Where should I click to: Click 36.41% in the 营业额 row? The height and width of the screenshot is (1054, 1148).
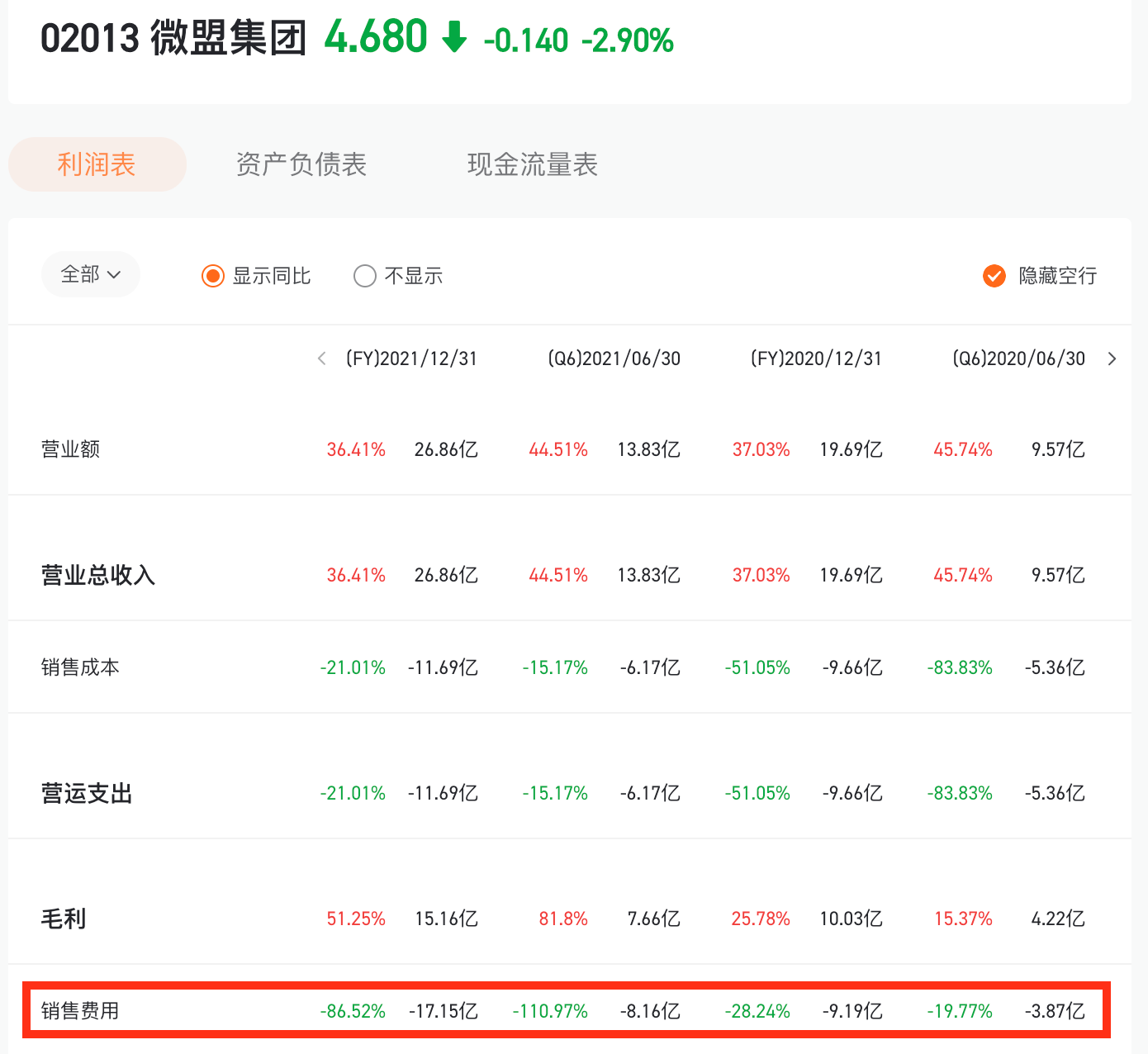click(x=356, y=449)
